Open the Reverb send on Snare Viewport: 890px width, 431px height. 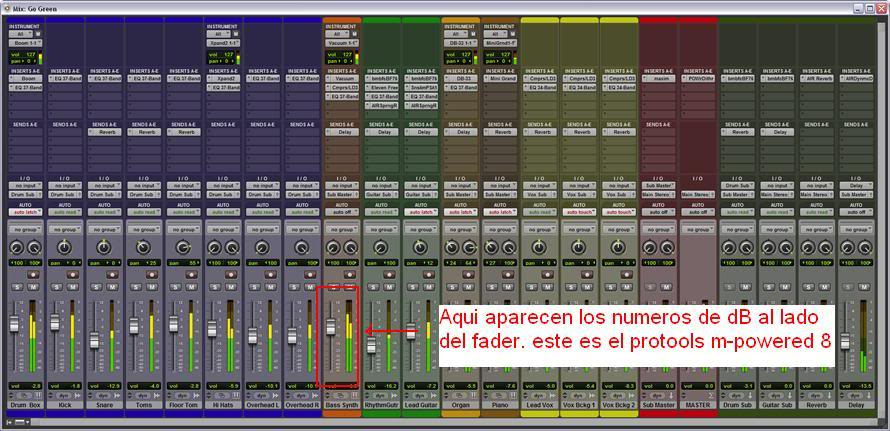click(x=104, y=132)
